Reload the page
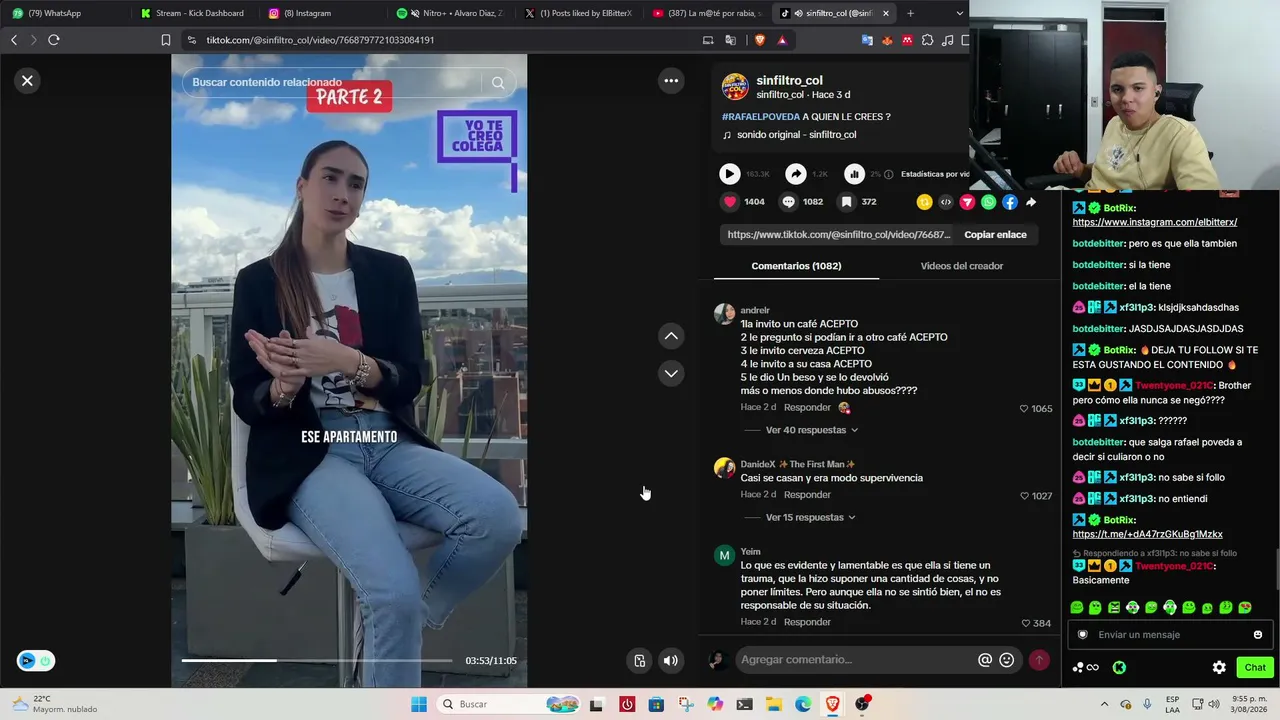 pos(54,40)
